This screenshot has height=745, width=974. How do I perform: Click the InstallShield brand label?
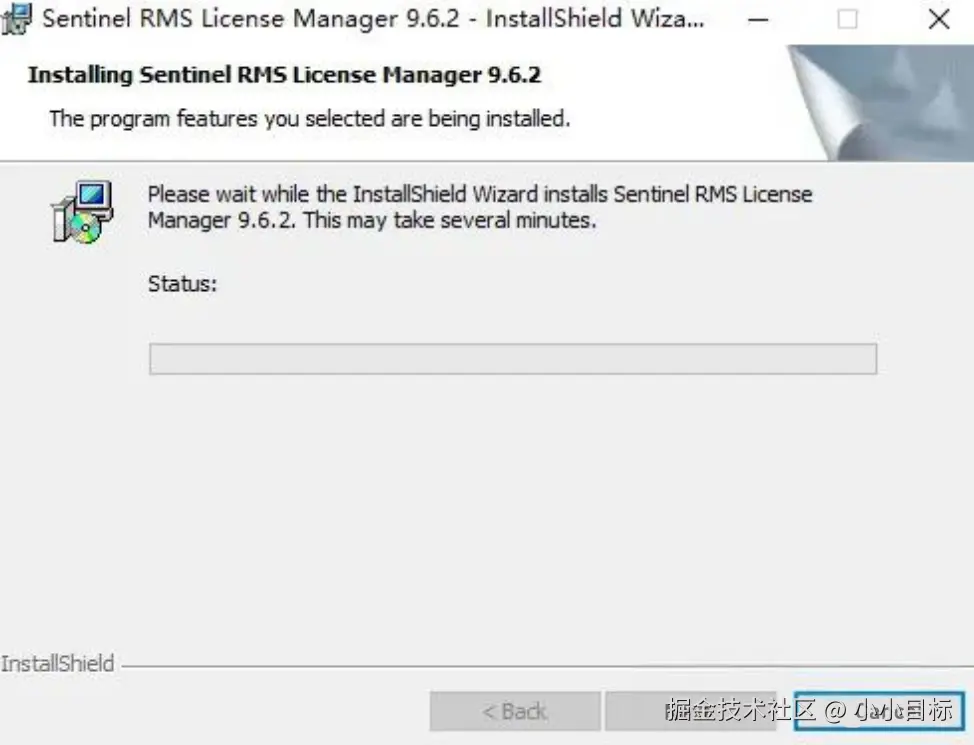point(57,664)
